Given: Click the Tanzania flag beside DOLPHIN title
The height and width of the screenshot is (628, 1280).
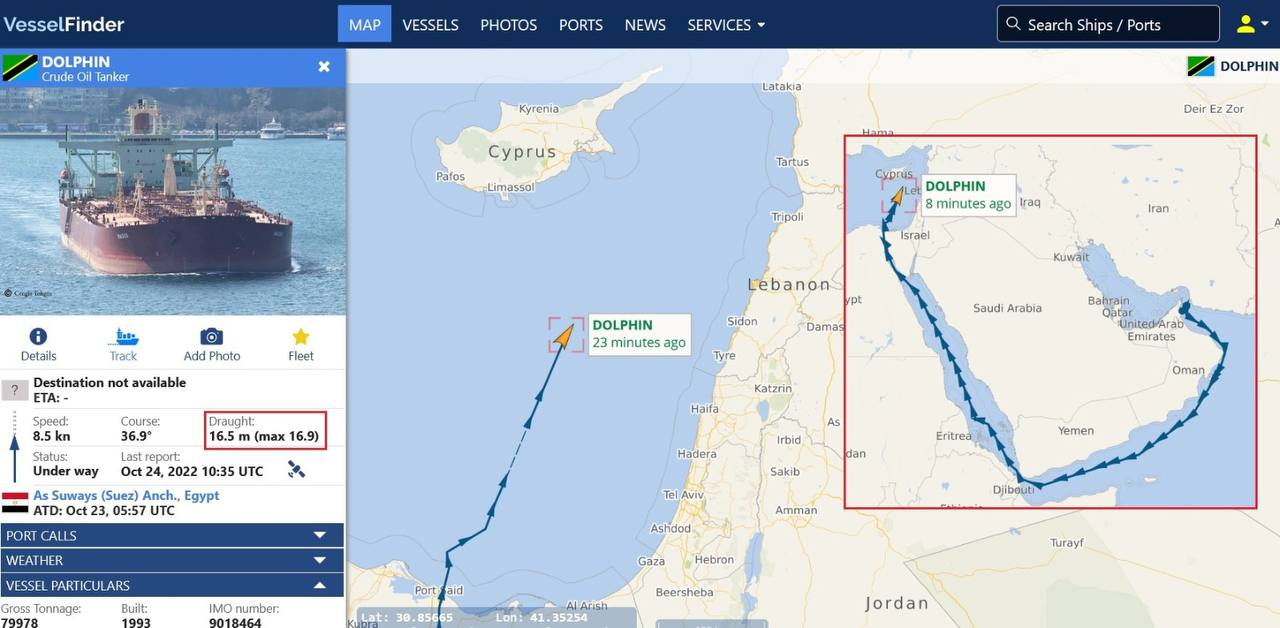Looking at the screenshot, I should 20,69.
